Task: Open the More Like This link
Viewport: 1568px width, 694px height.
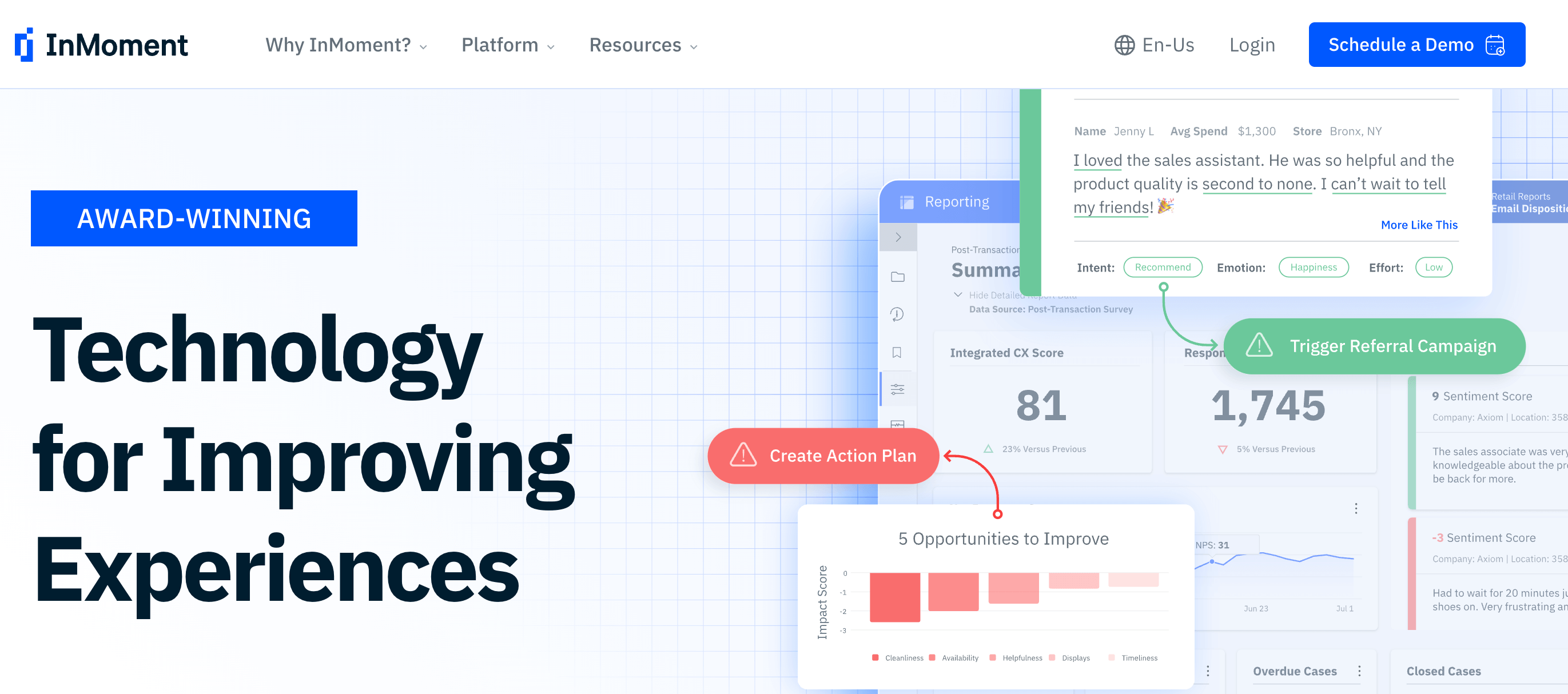Action: click(1419, 225)
